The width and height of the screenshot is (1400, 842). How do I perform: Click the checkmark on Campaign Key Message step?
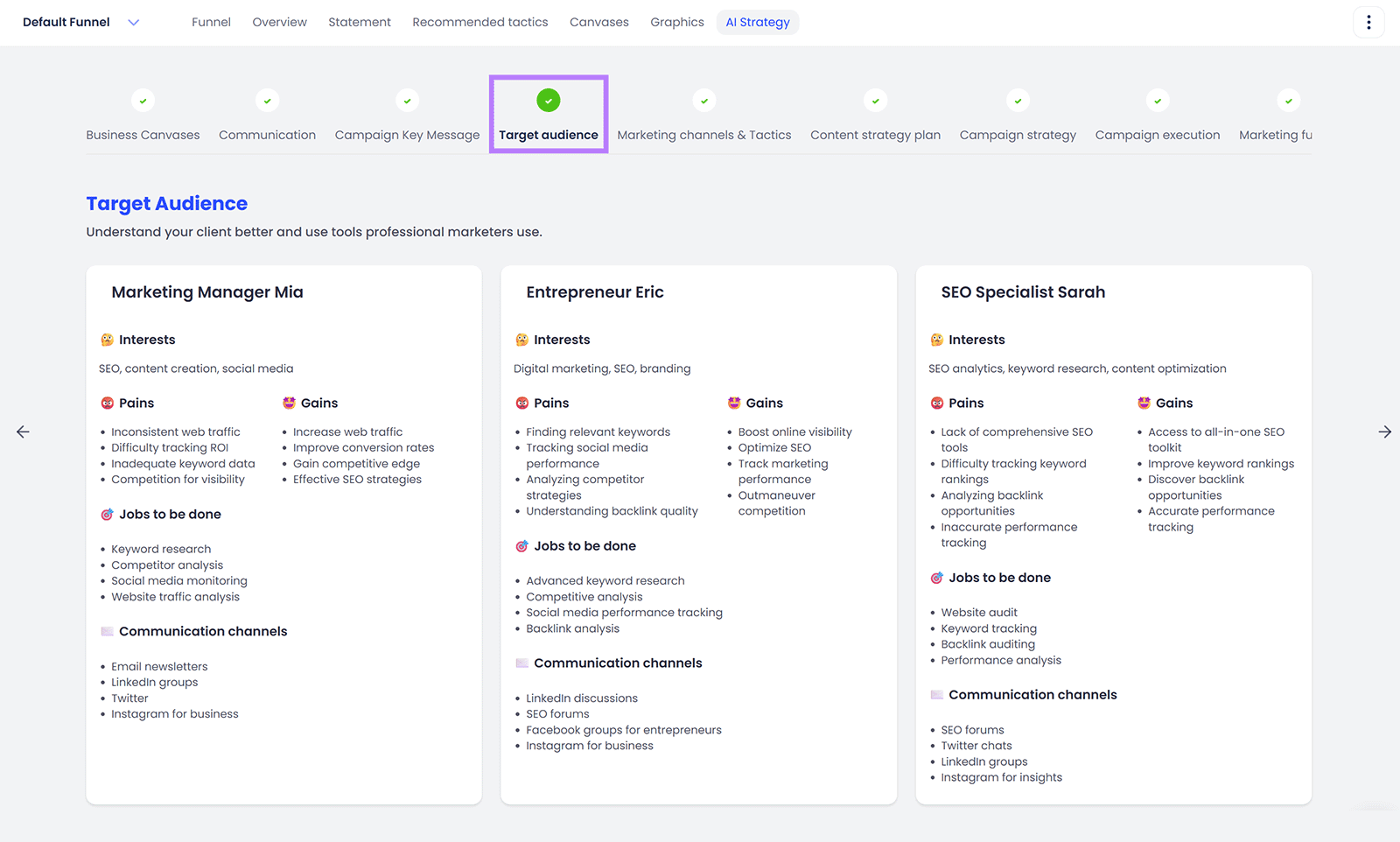407,100
